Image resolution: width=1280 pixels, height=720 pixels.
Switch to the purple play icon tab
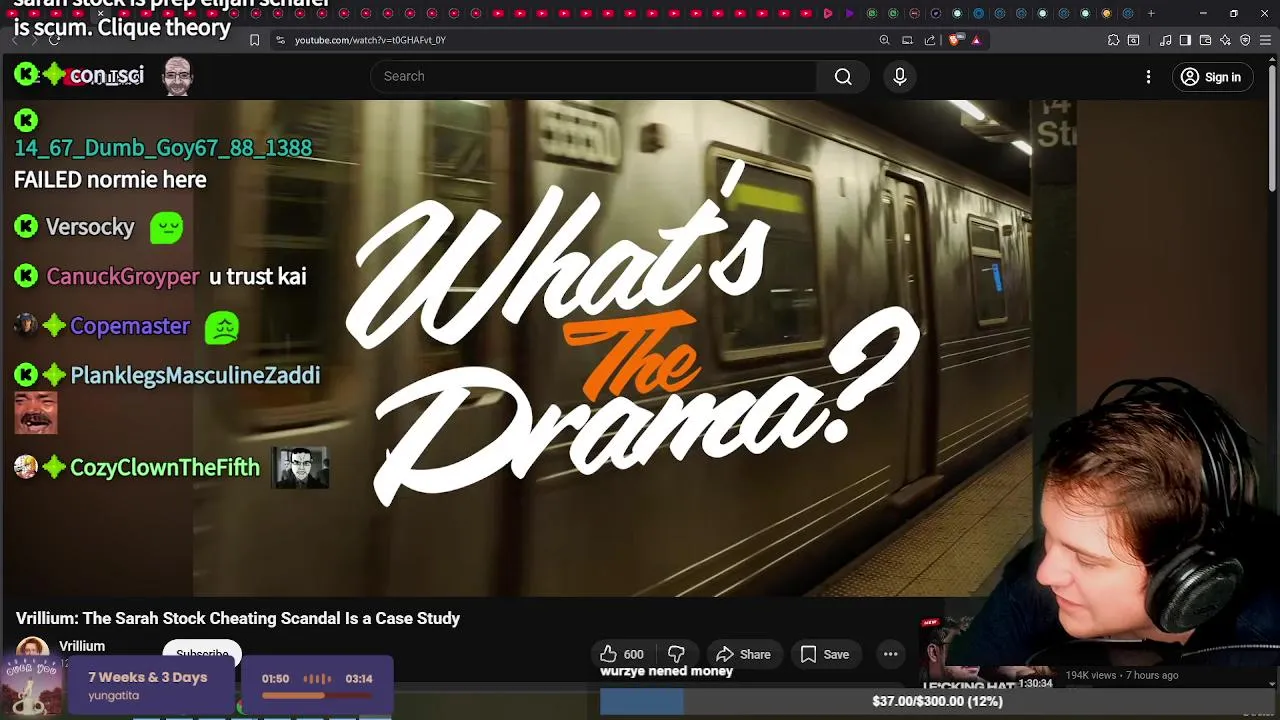849,13
